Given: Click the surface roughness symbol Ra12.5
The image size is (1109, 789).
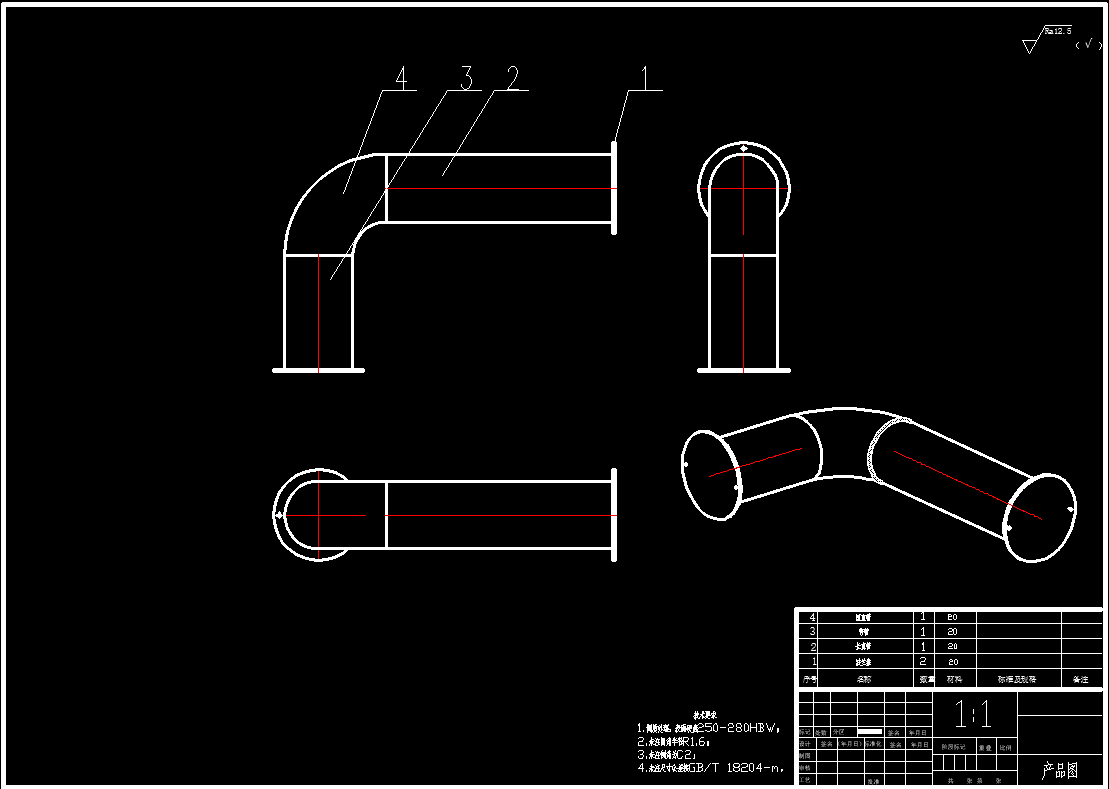Looking at the screenshot, I should coord(1047,40).
